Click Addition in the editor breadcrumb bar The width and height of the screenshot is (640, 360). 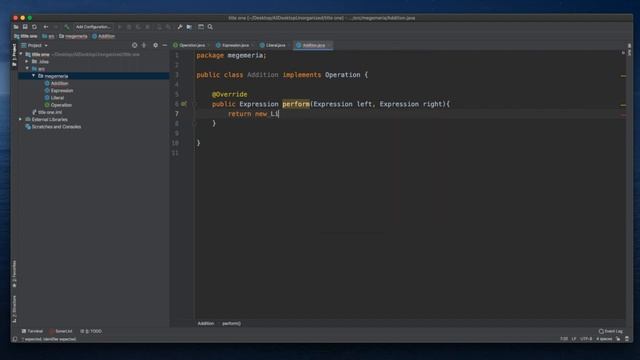(206, 324)
